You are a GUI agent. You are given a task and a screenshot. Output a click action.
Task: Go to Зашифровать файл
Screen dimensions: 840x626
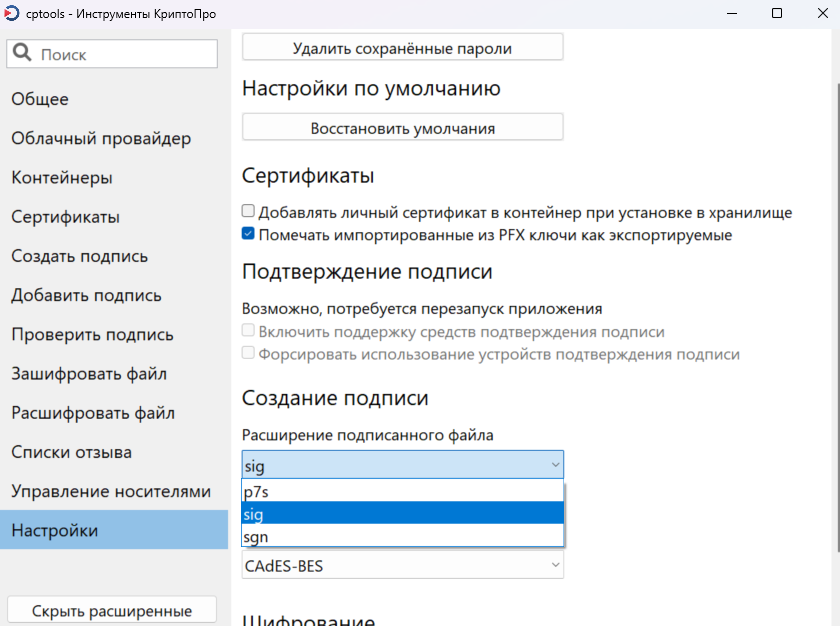point(114,374)
